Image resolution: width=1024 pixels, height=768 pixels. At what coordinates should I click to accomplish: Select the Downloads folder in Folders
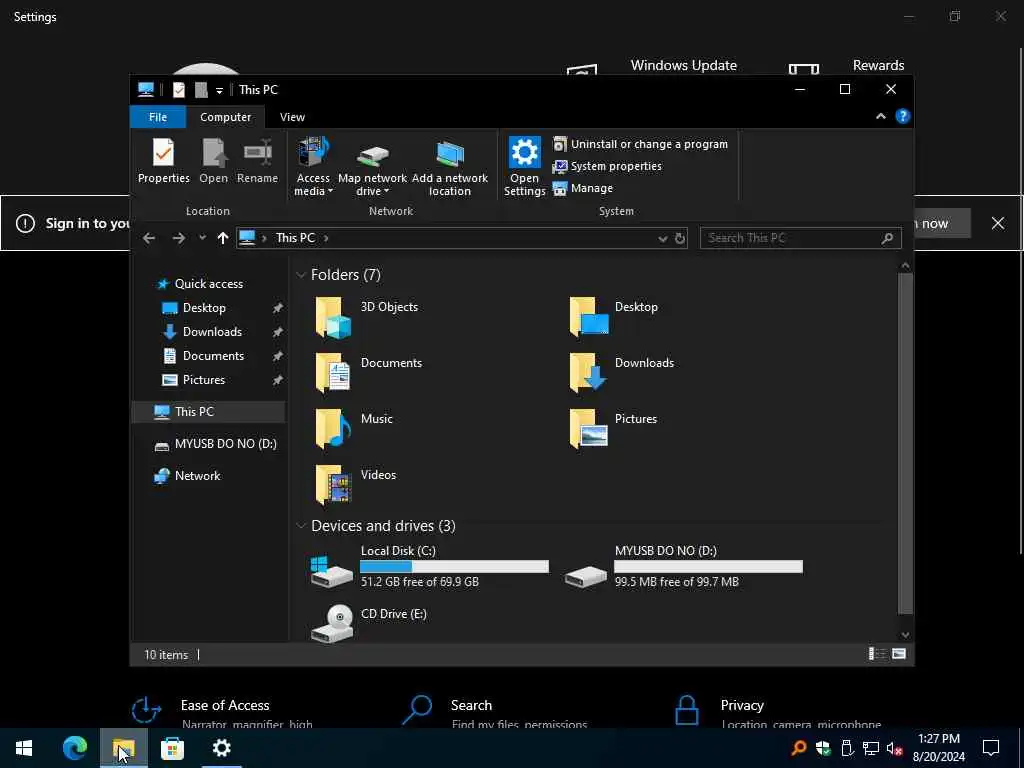[x=588, y=373]
